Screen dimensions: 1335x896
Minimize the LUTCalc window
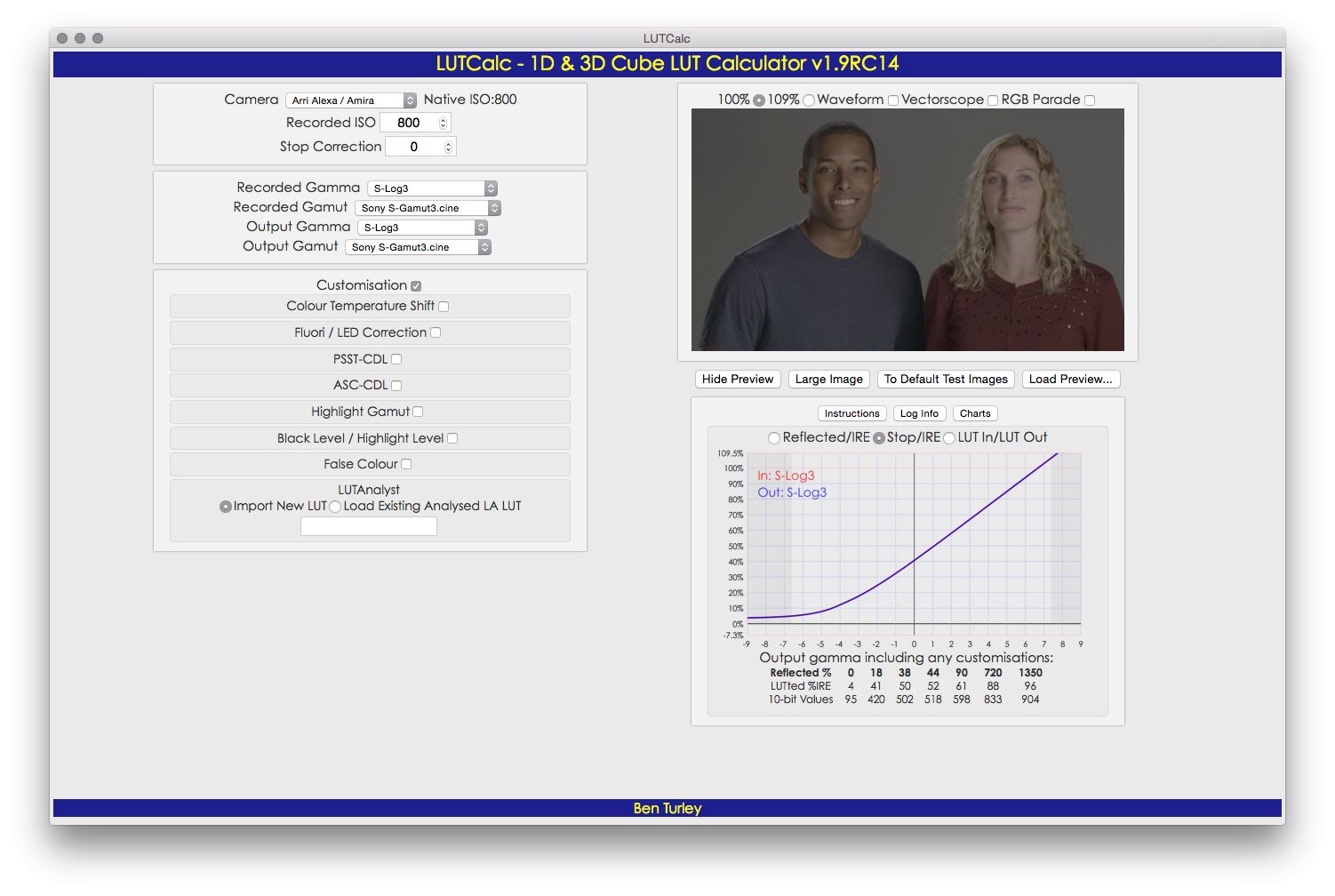click(x=80, y=38)
